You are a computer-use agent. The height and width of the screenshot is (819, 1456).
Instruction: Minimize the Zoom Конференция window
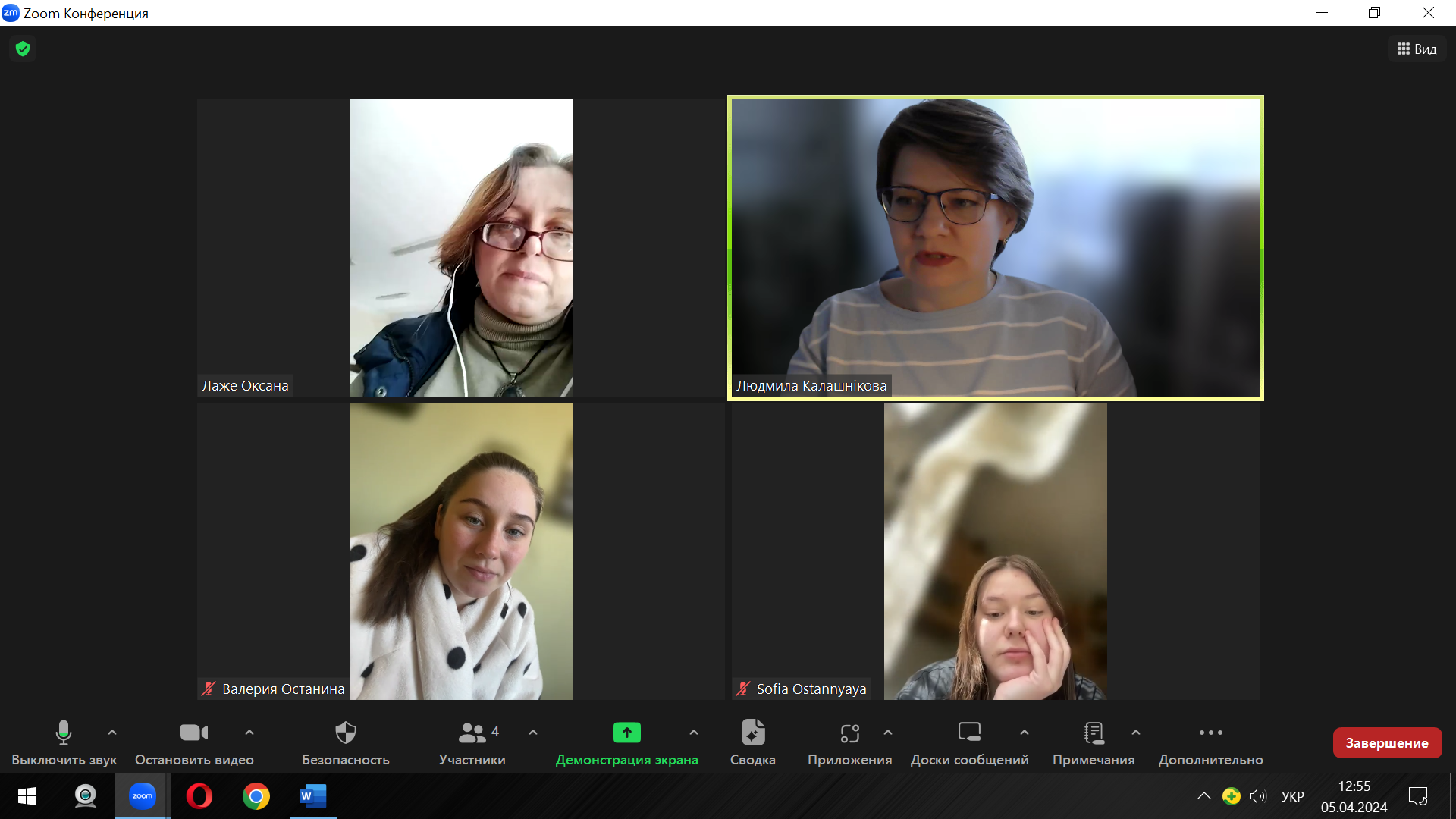(1323, 13)
